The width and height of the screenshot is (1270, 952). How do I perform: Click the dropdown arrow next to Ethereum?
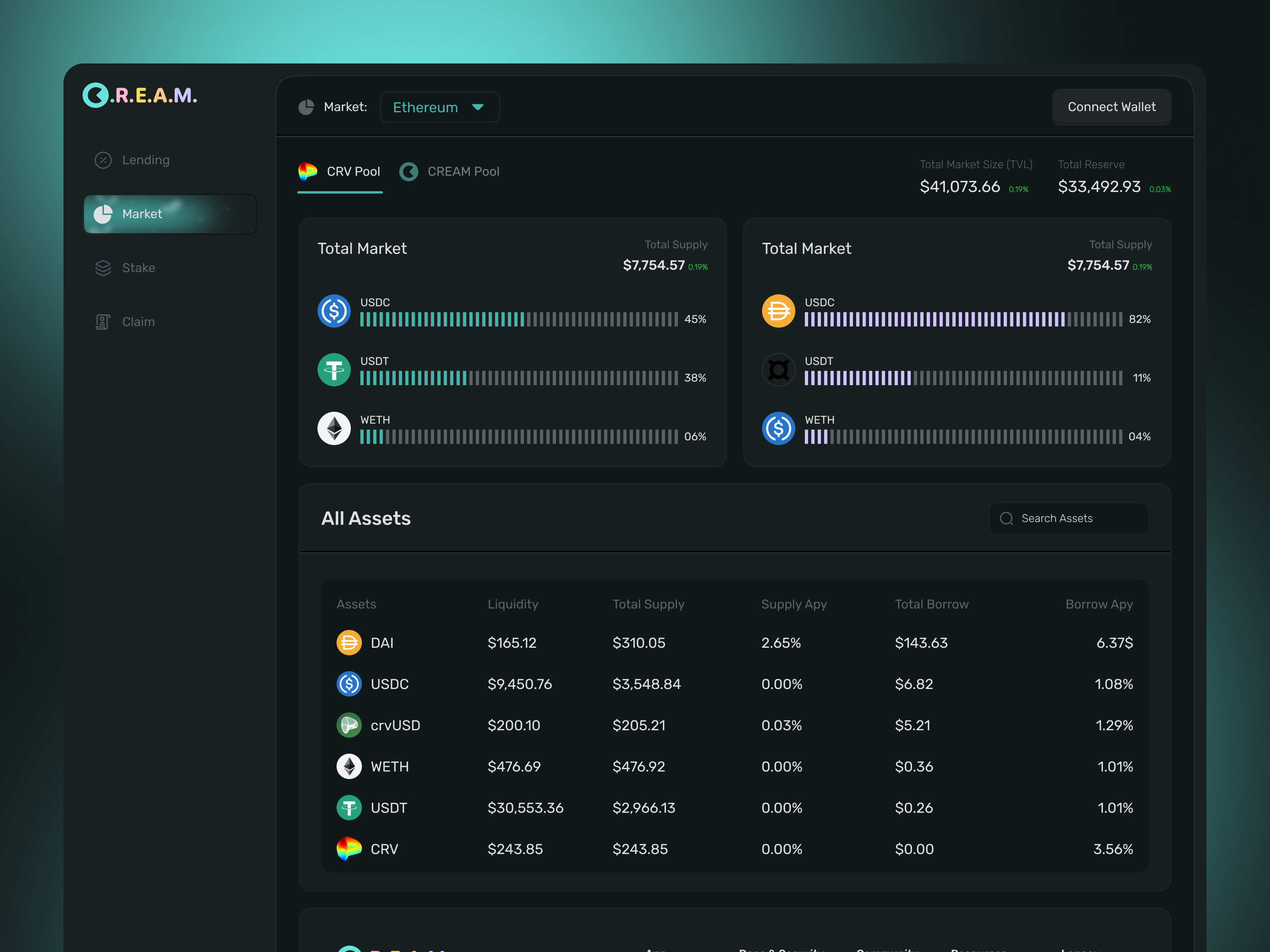[x=478, y=107]
